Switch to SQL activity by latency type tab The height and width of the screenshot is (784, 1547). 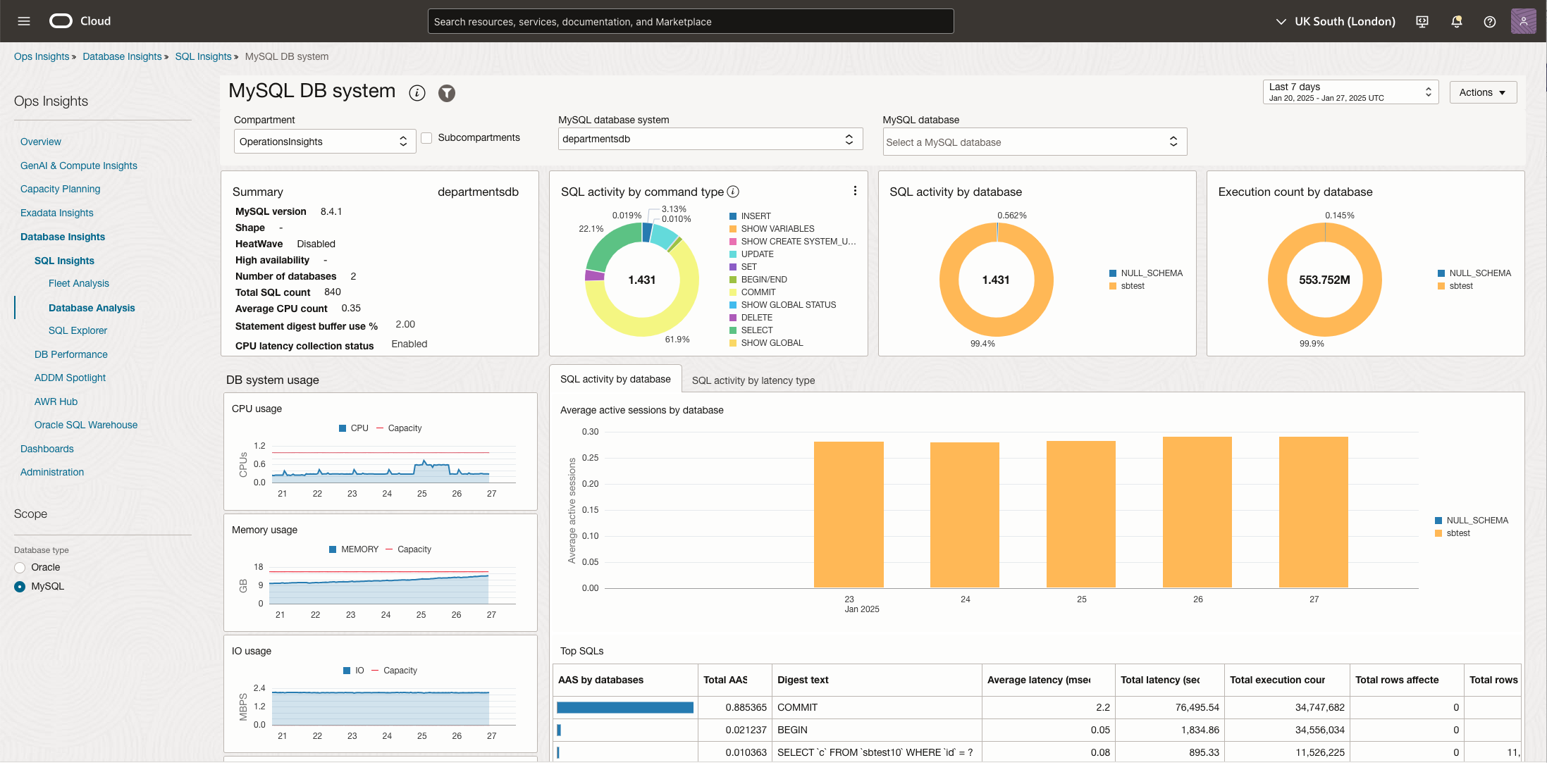753,380
